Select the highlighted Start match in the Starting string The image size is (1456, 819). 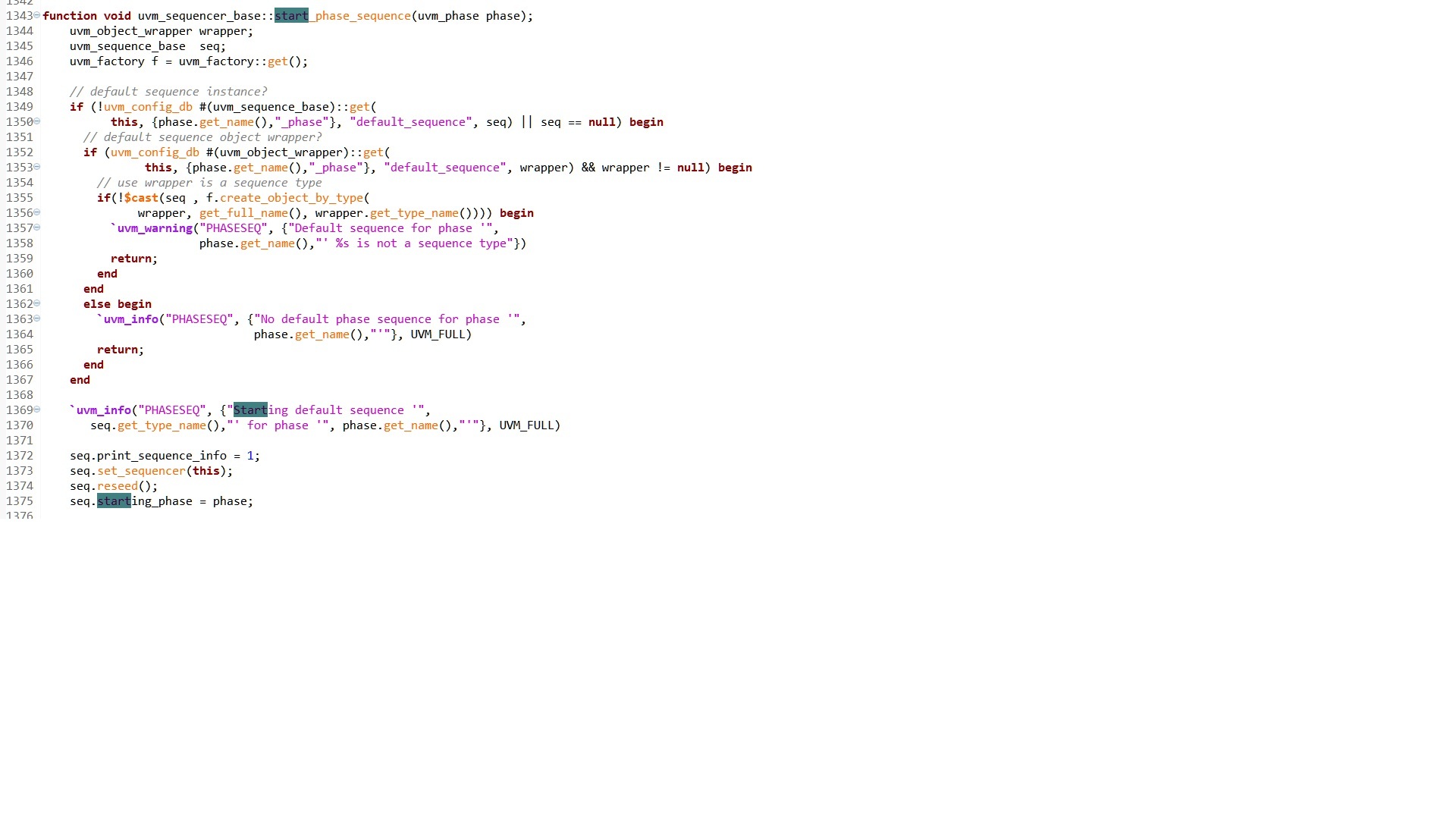pyautogui.click(x=250, y=410)
